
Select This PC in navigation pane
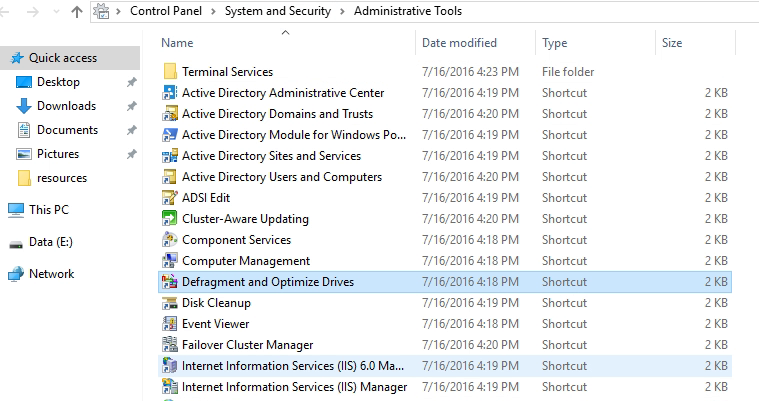pos(49,210)
